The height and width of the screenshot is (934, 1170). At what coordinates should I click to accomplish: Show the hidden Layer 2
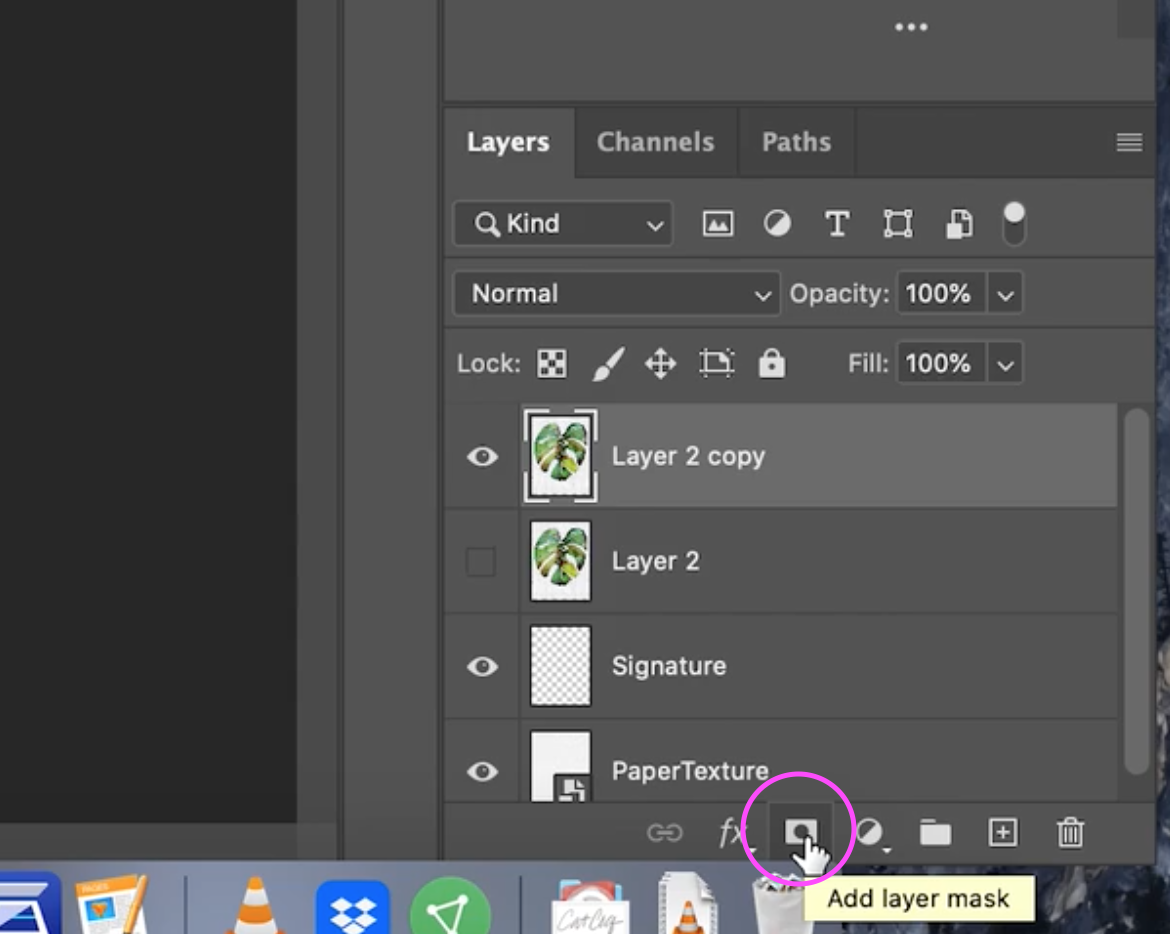click(480, 561)
